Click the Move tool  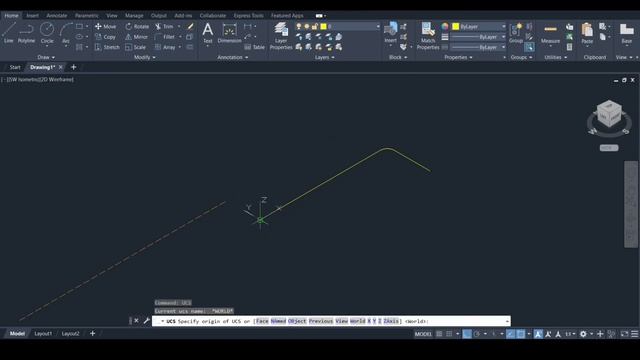105,27
